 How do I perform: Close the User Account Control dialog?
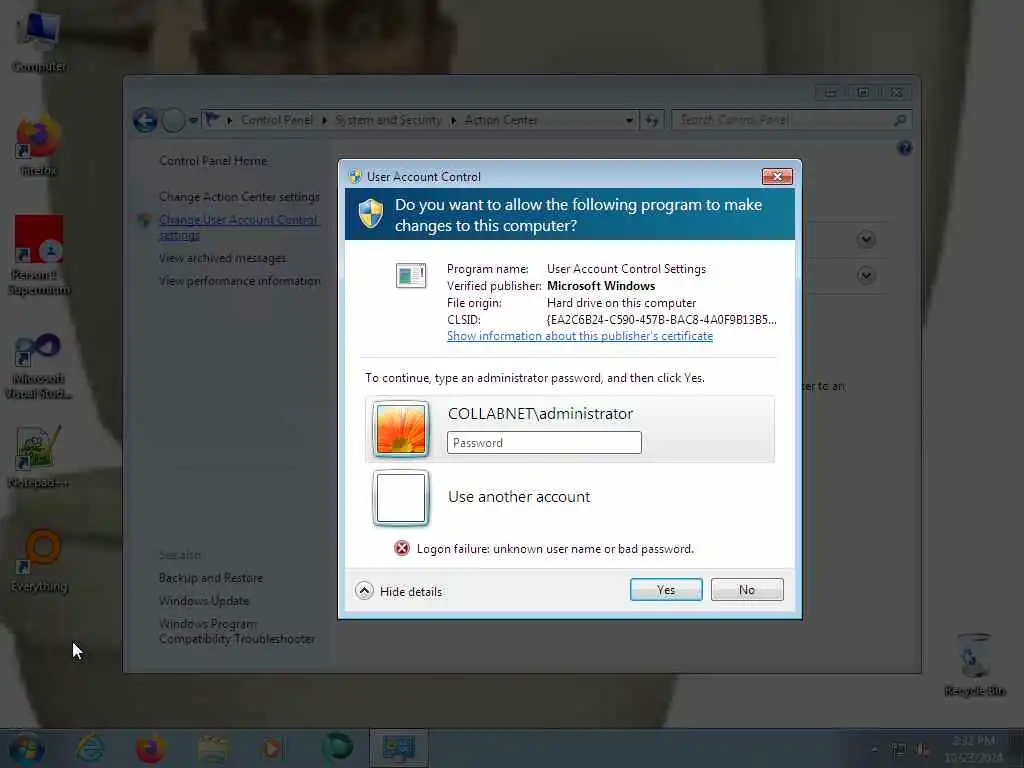click(x=776, y=176)
